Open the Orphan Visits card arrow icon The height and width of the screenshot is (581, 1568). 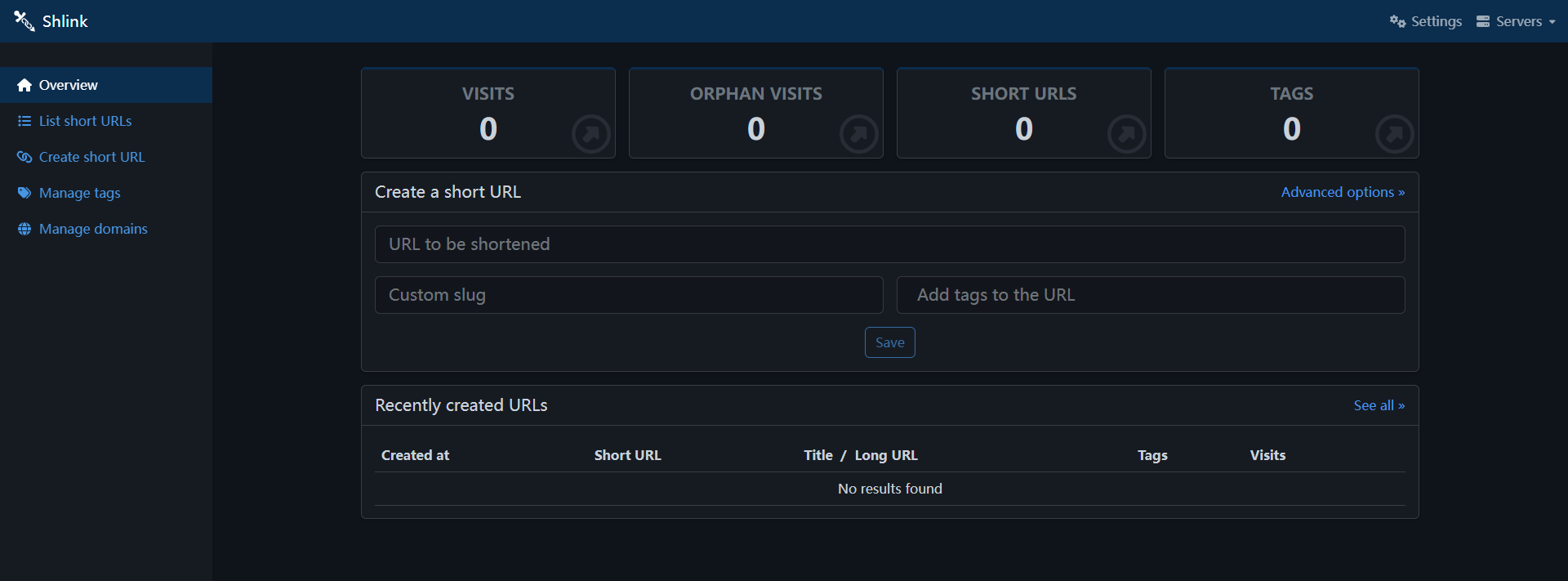click(859, 134)
